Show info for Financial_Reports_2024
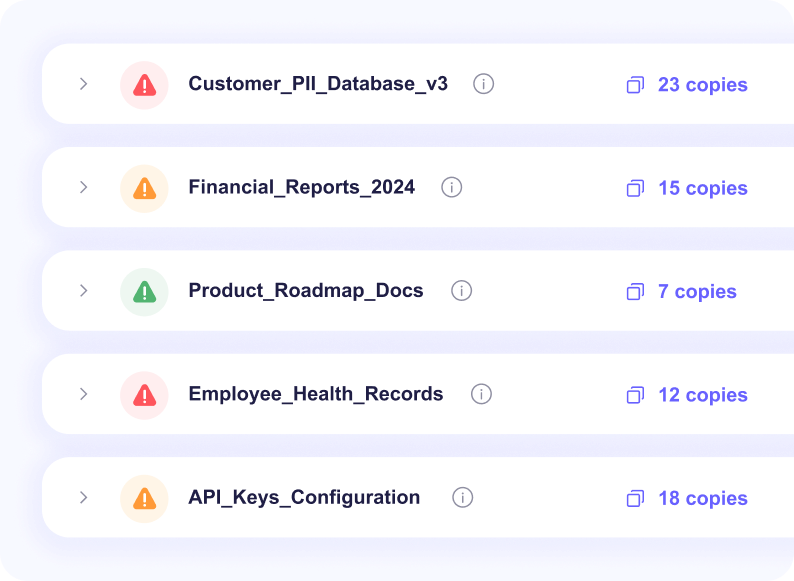794x581 pixels. click(x=452, y=187)
